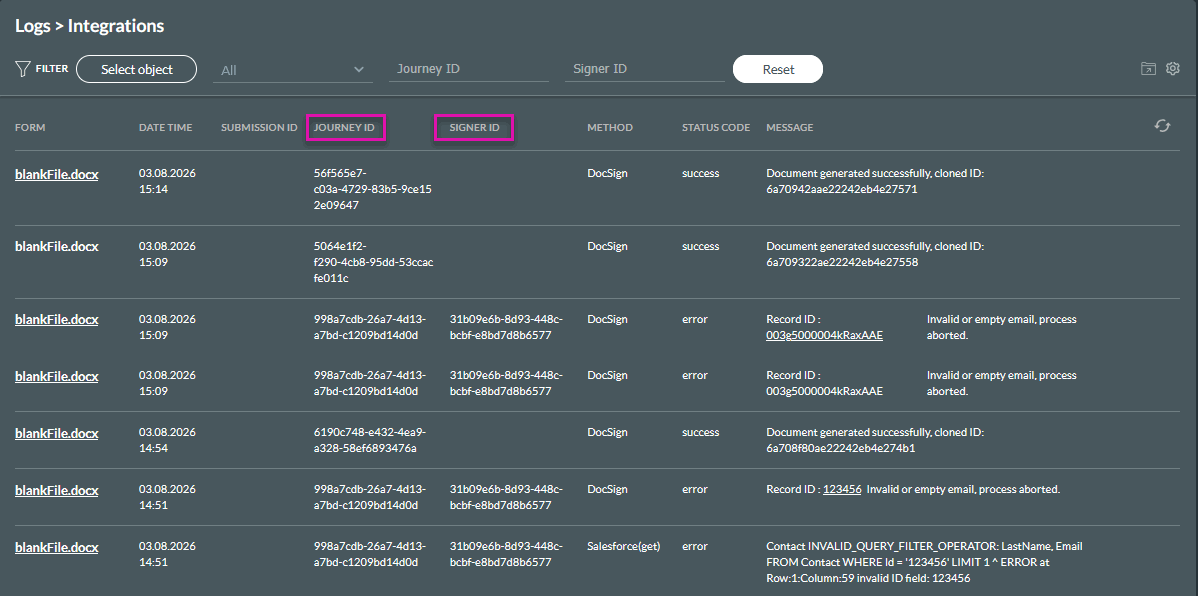Click the FILTER label

pos(52,69)
